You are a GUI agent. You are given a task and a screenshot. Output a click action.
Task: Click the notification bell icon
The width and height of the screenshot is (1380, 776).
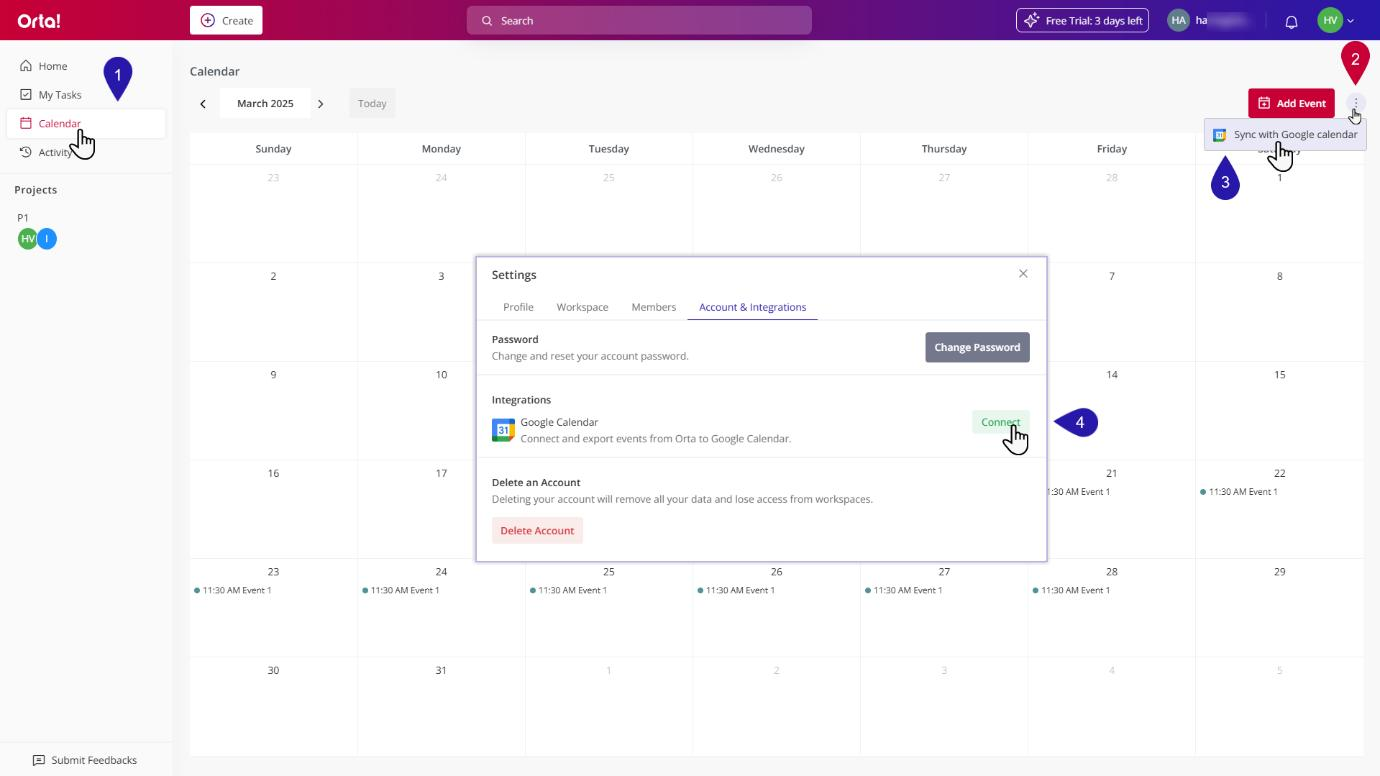point(1291,21)
